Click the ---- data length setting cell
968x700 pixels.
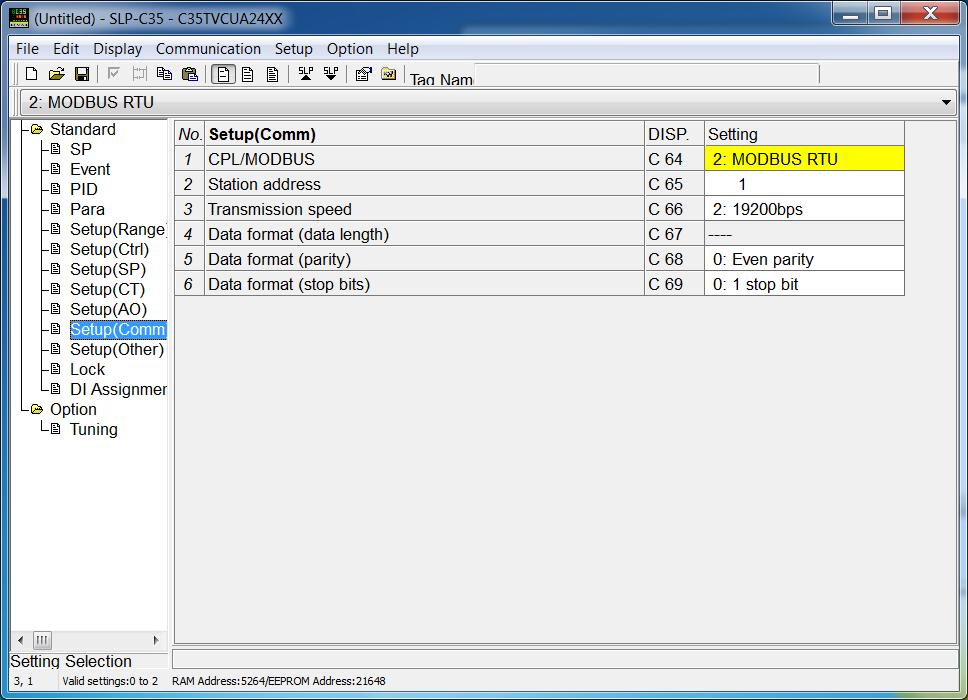click(804, 234)
